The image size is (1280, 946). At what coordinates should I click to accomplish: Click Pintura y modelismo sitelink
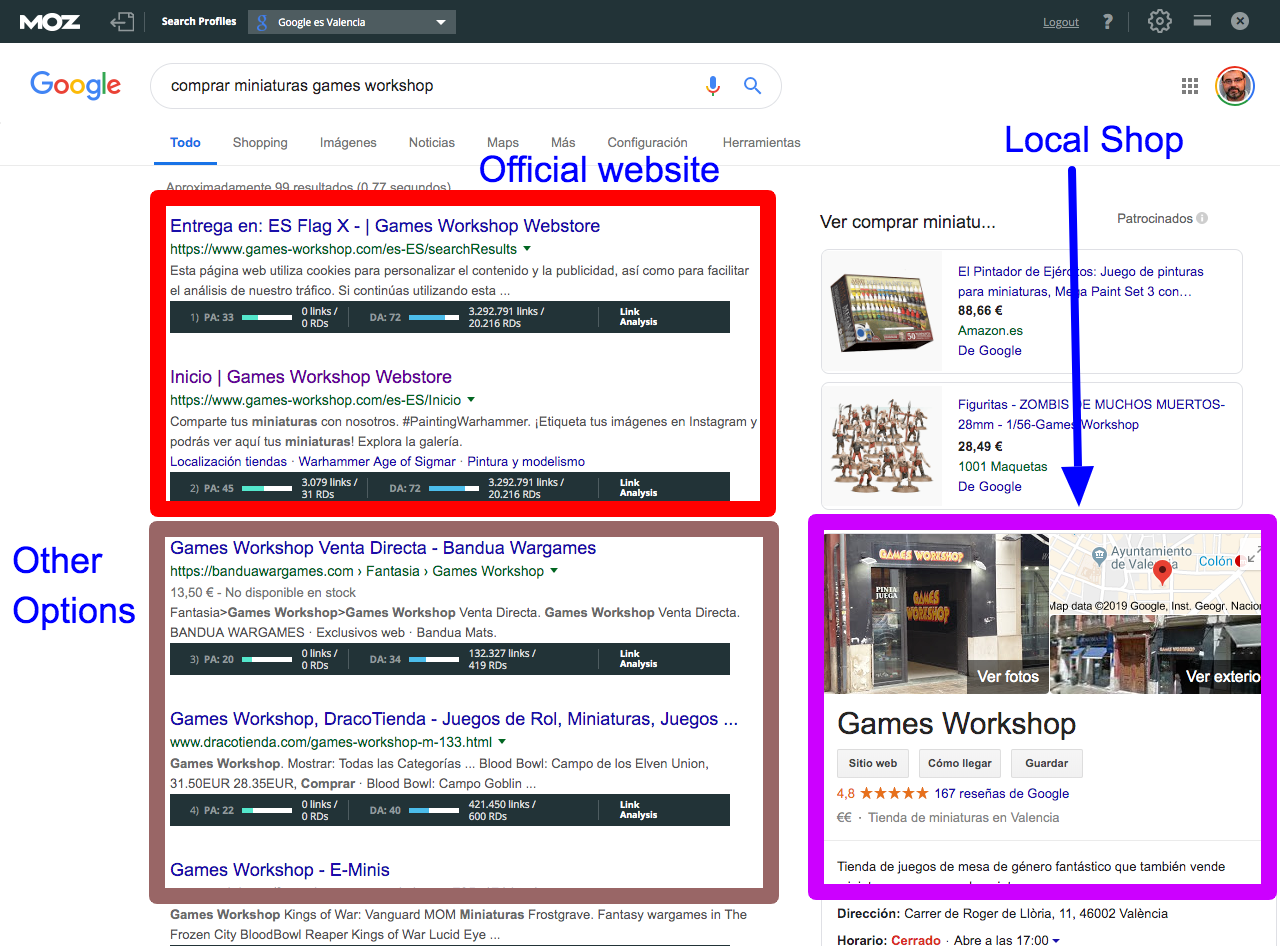[526, 461]
